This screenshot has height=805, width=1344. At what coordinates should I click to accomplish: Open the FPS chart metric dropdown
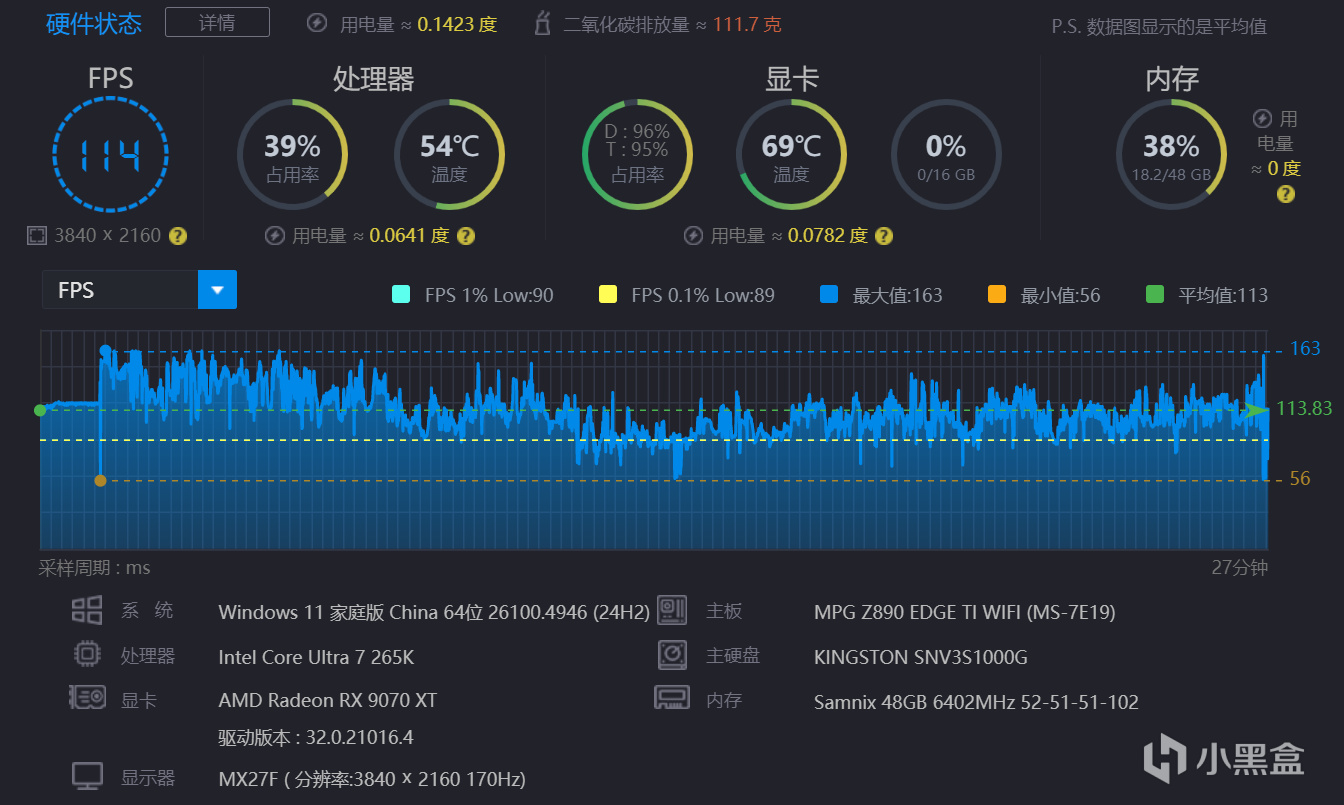(217, 290)
